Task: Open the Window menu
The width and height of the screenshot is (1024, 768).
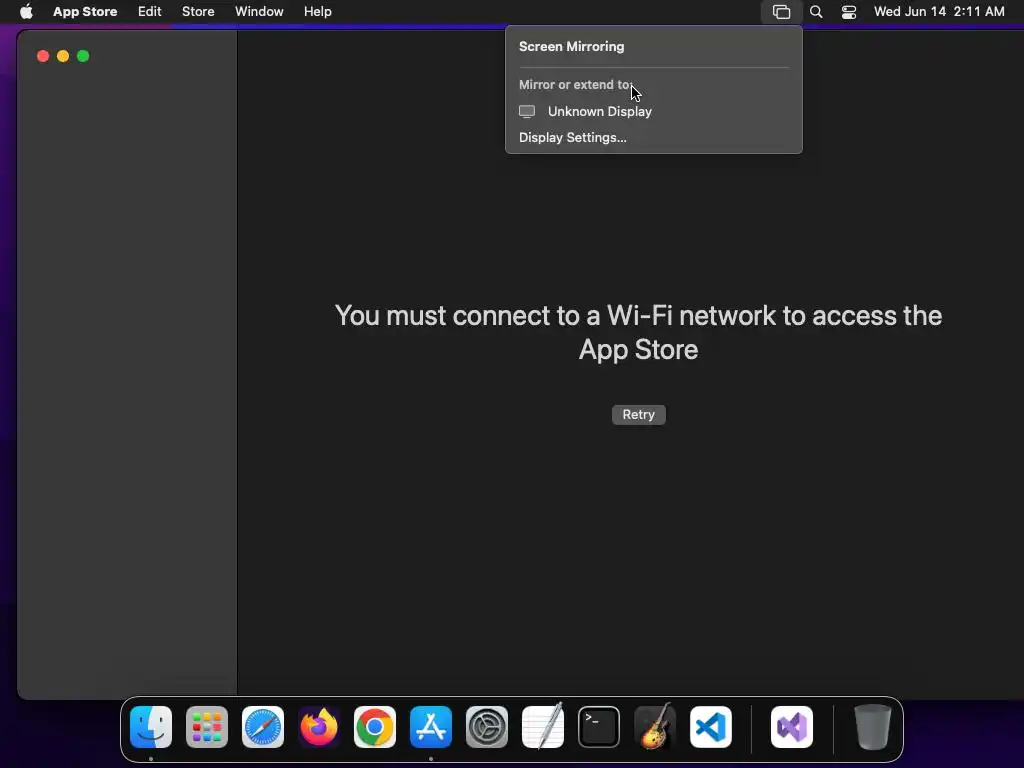Action: 259,11
